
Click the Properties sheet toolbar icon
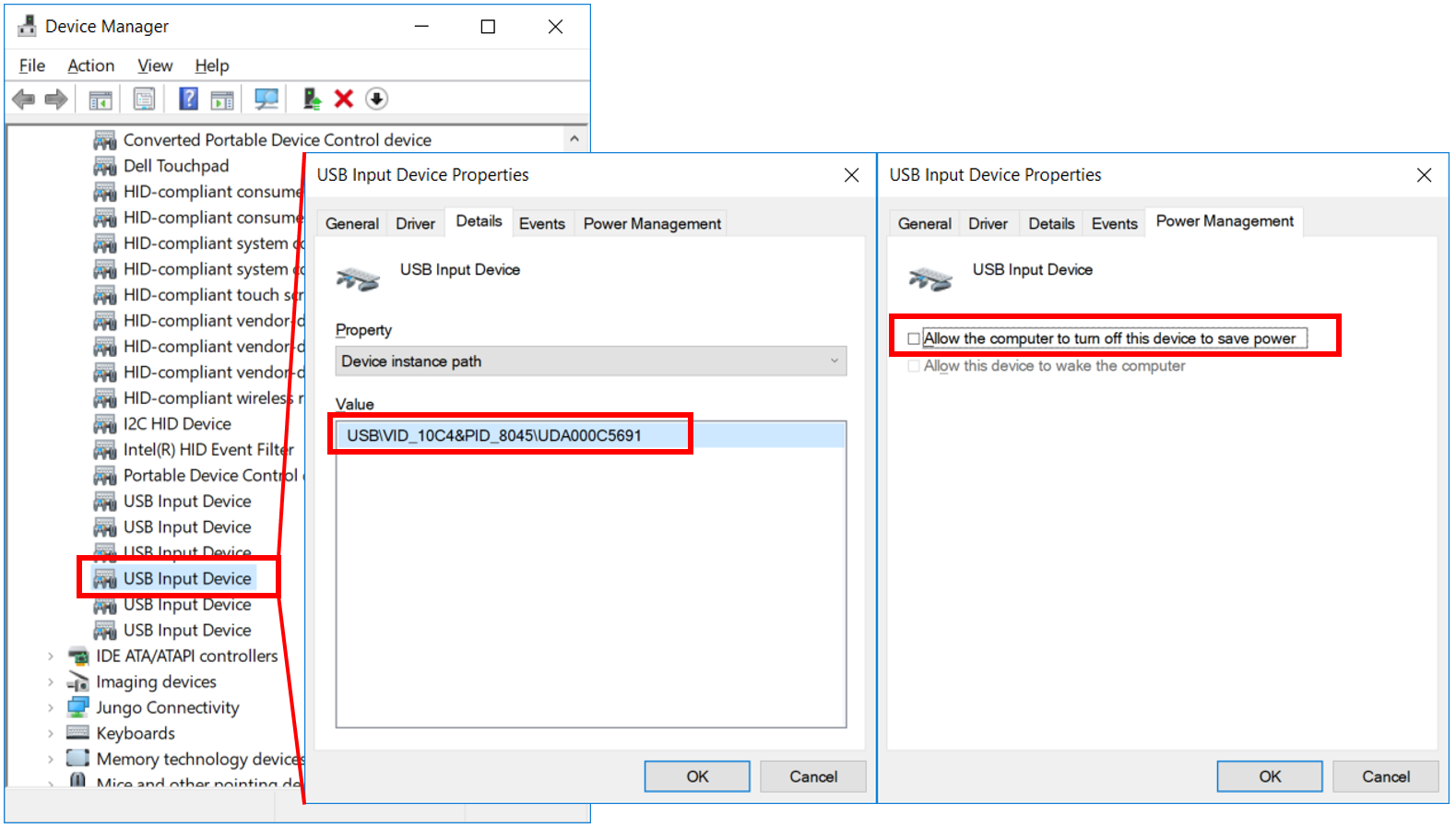click(144, 99)
